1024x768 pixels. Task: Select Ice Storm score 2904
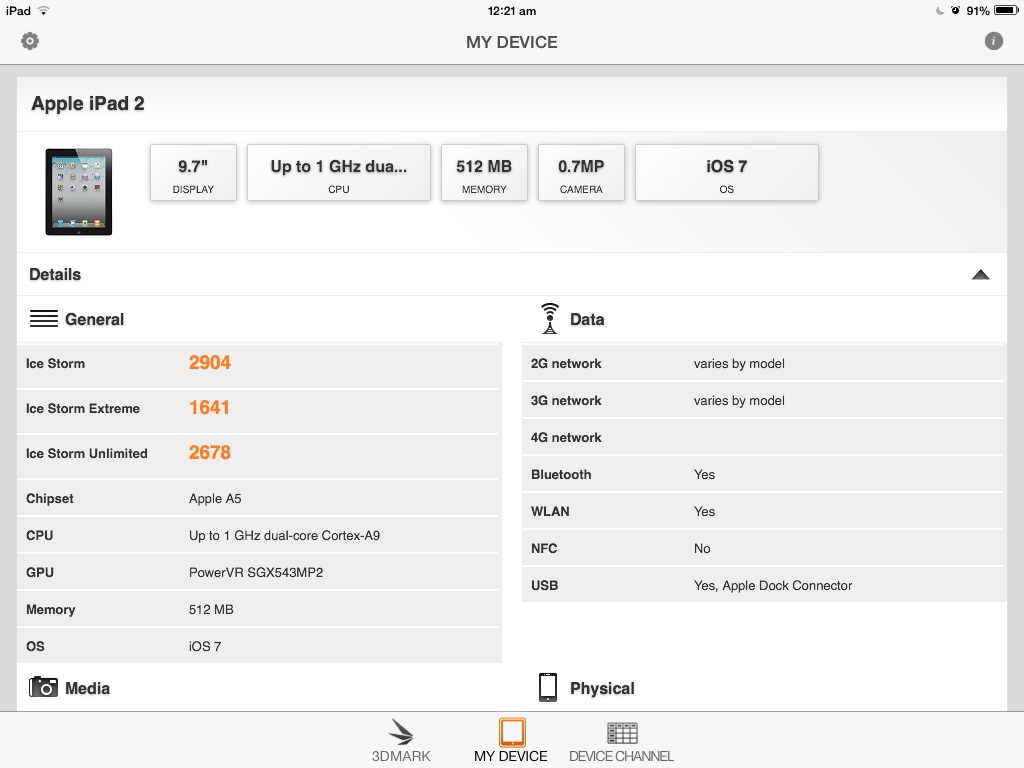click(x=210, y=362)
